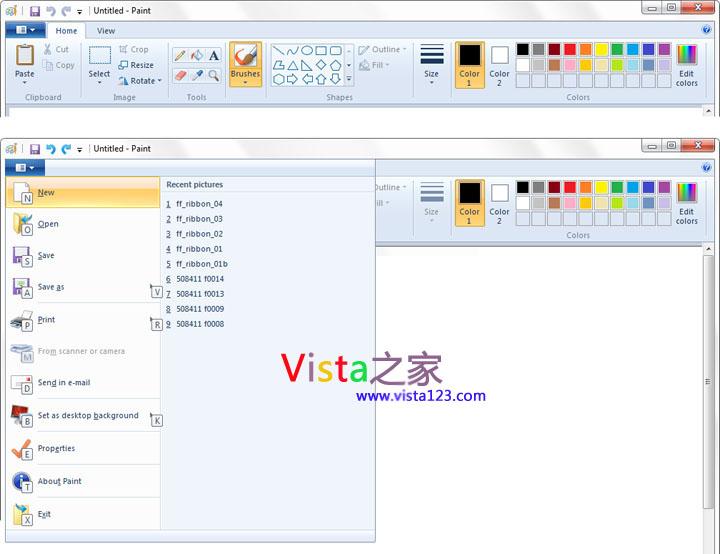Choose the Fill with color bucket tool
720x554 pixels.
[x=197, y=56]
